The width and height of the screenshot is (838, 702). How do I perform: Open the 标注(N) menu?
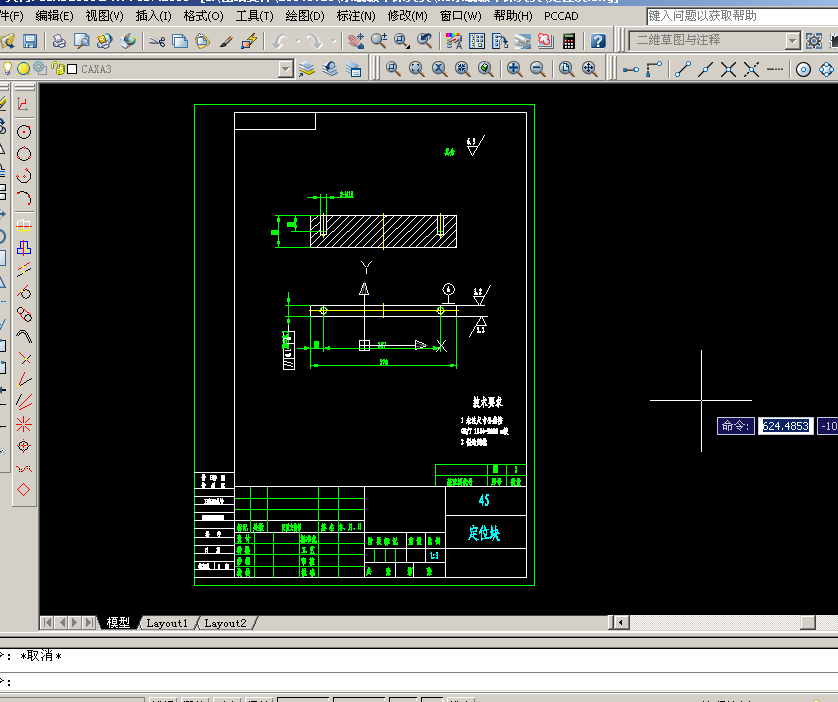point(356,16)
